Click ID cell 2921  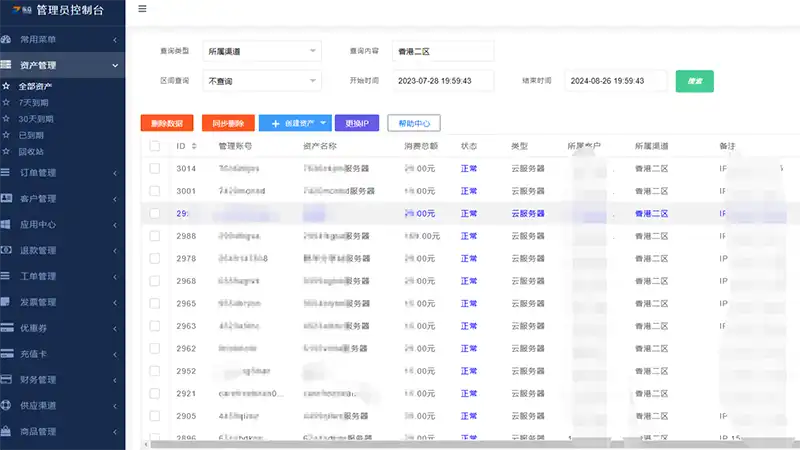click(x=186, y=393)
